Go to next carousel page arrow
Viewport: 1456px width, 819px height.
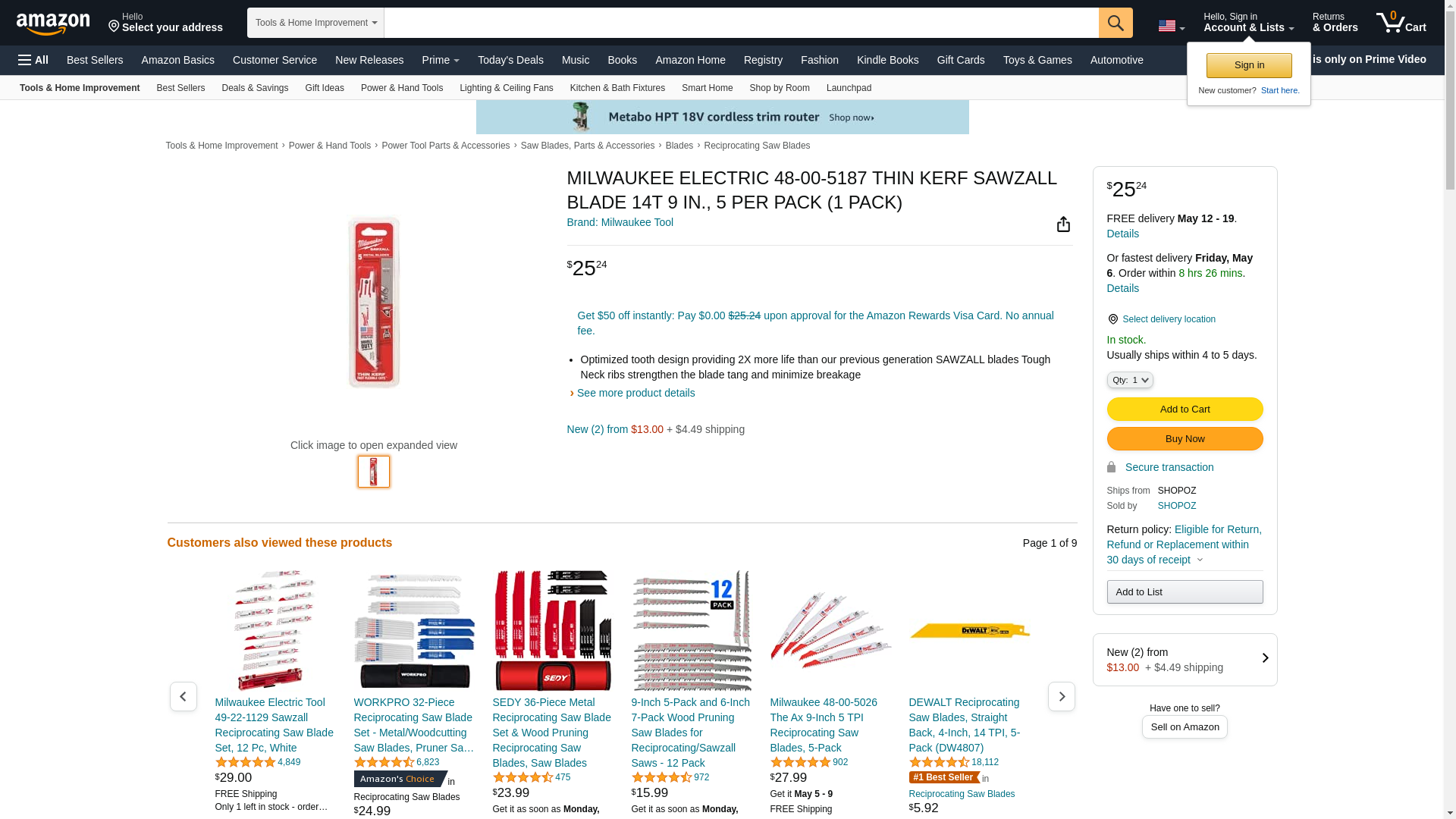point(1062,696)
